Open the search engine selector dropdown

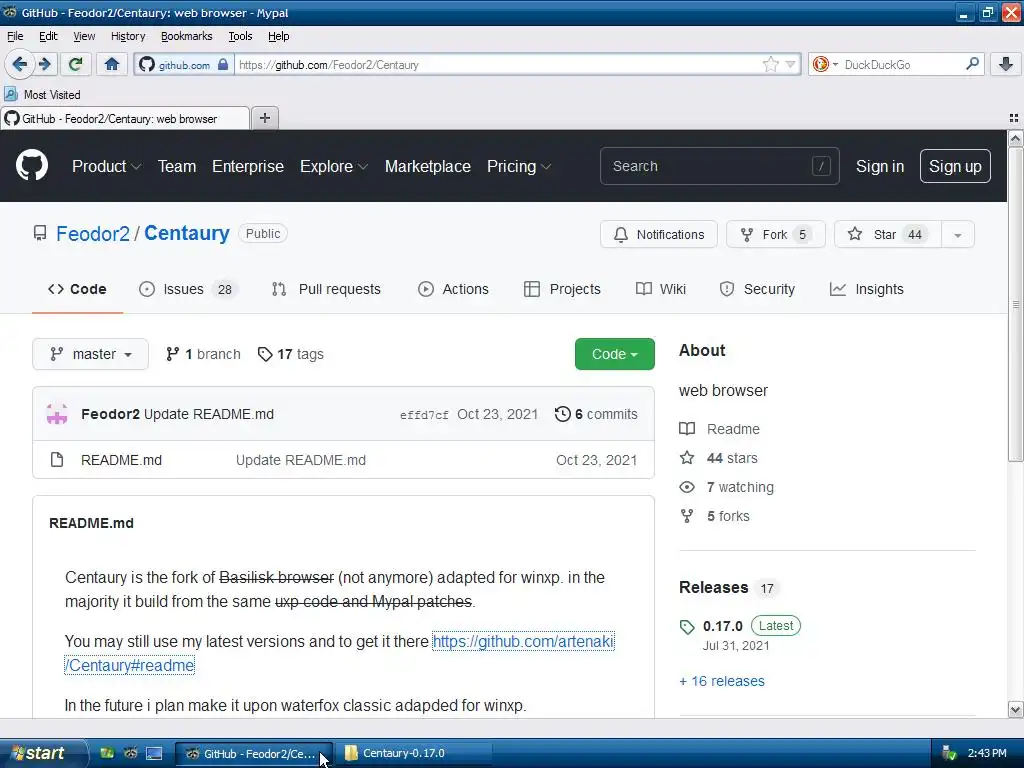tap(825, 64)
